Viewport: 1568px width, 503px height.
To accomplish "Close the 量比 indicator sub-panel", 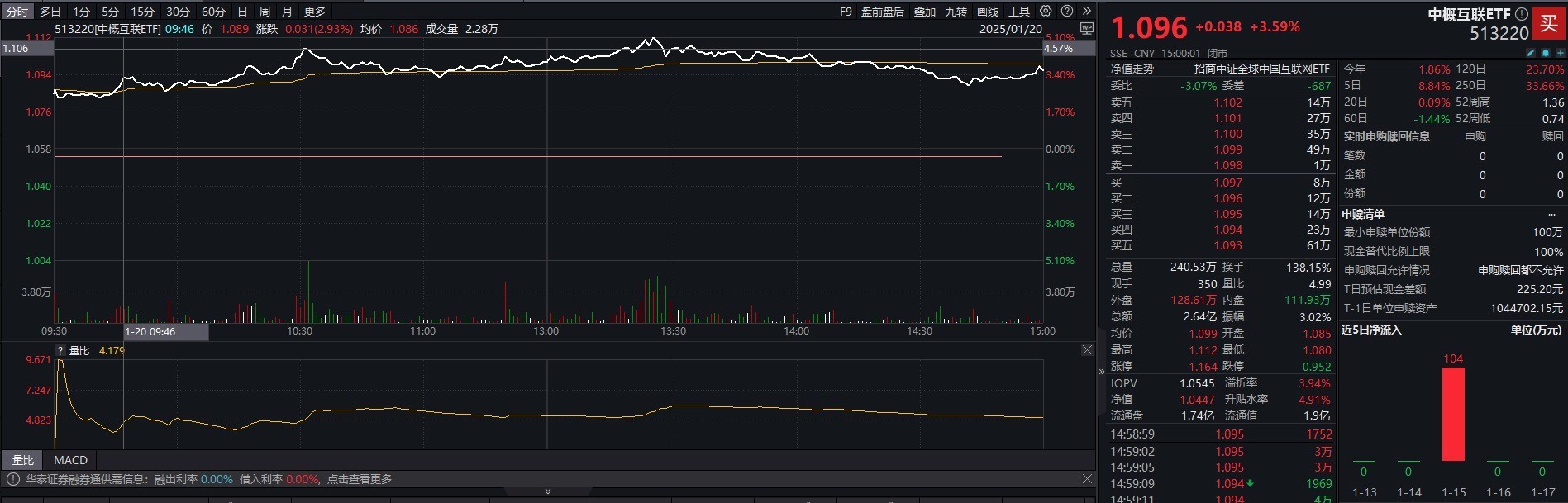I will pyautogui.click(x=1087, y=350).
